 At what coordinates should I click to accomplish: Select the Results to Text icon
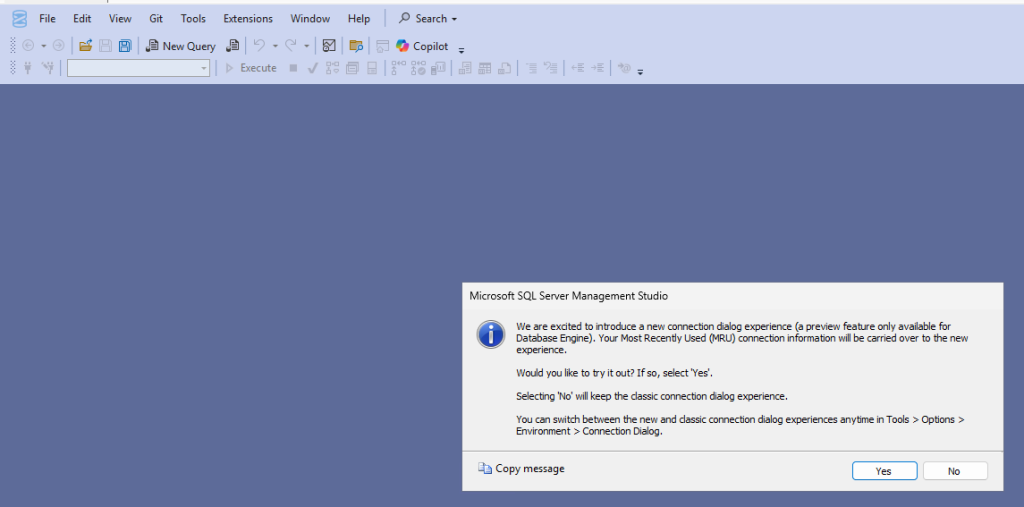click(x=465, y=68)
